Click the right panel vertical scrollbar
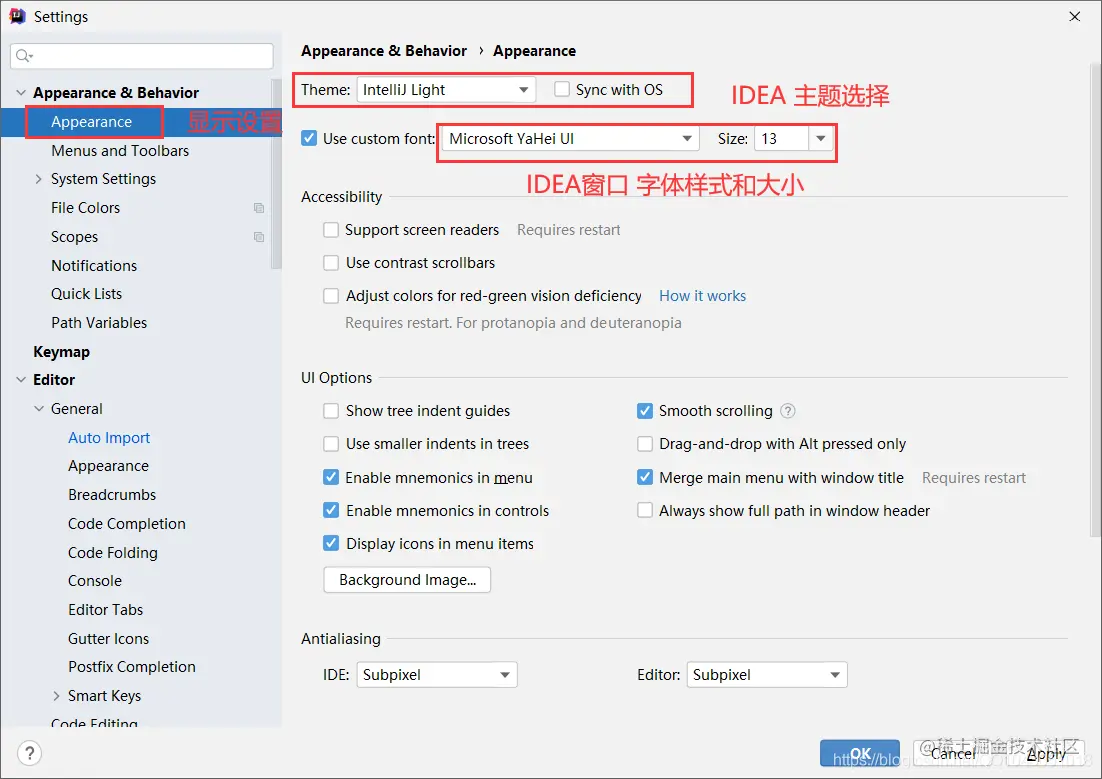Viewport: 1102px width, 779px height. (x=1095, y=300)
